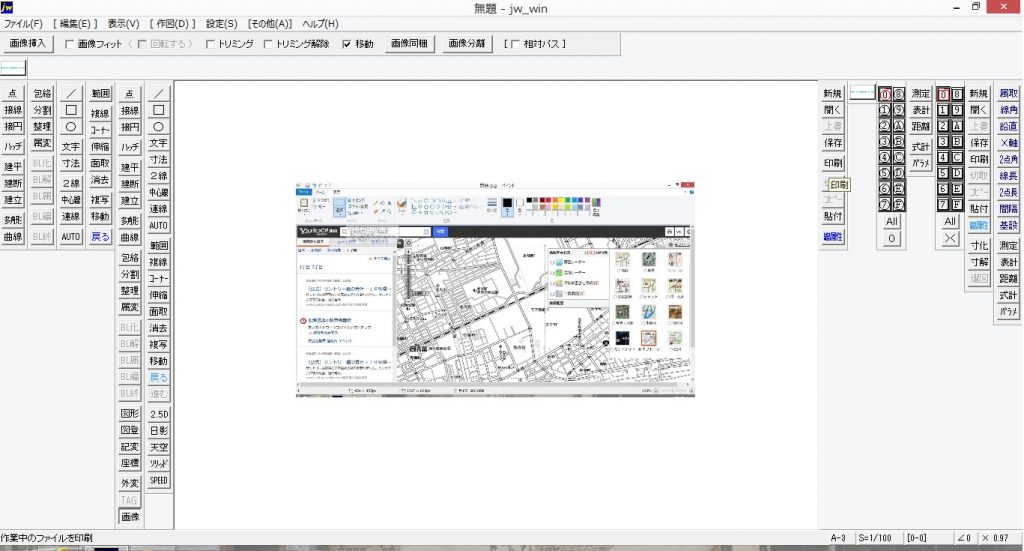Toggle the トリミング解除 checkbox
1024x551 pixels.
tap(269, 44)
